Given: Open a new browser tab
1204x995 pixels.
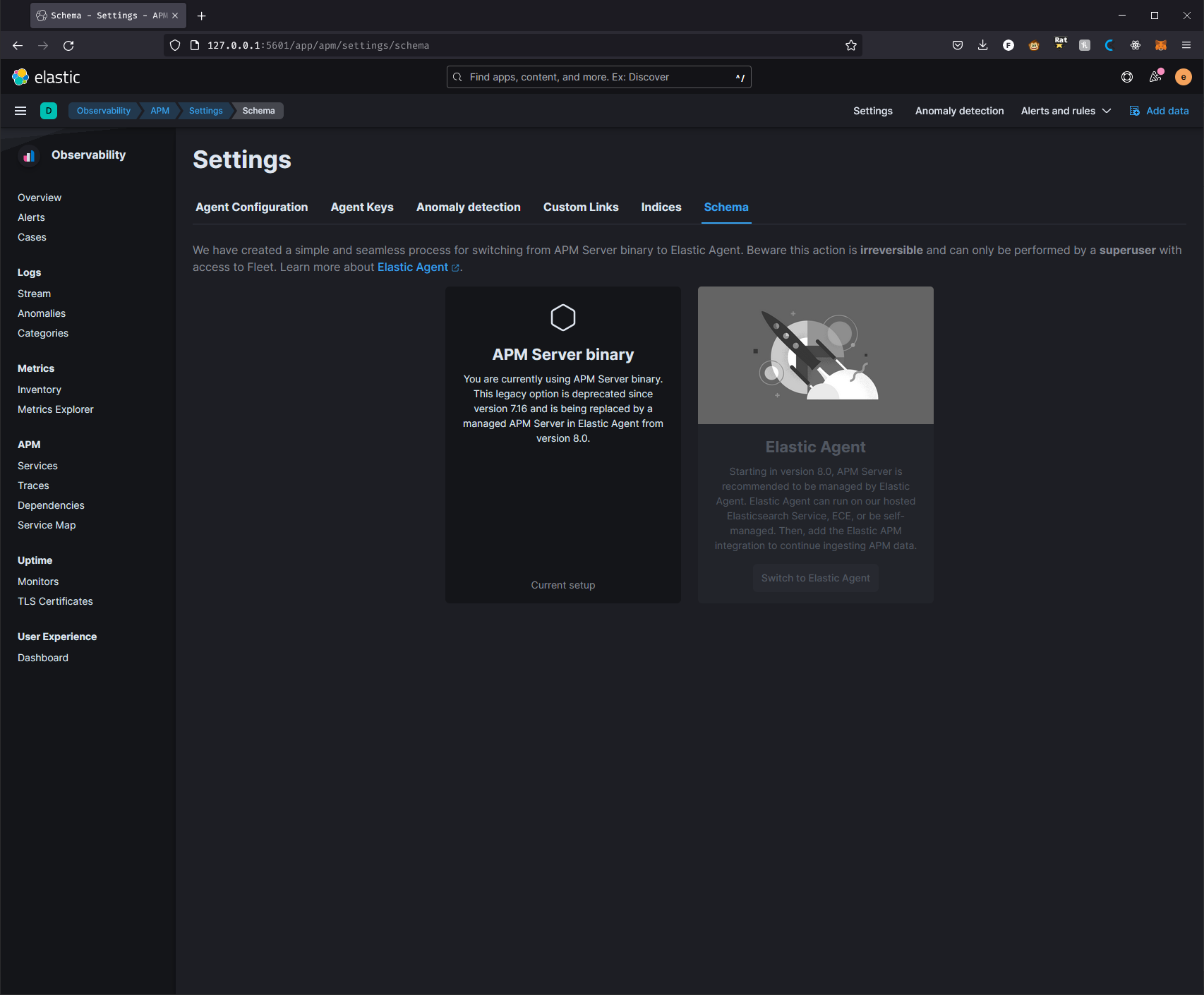Looking at the screenshot, I should coord(202,16).
